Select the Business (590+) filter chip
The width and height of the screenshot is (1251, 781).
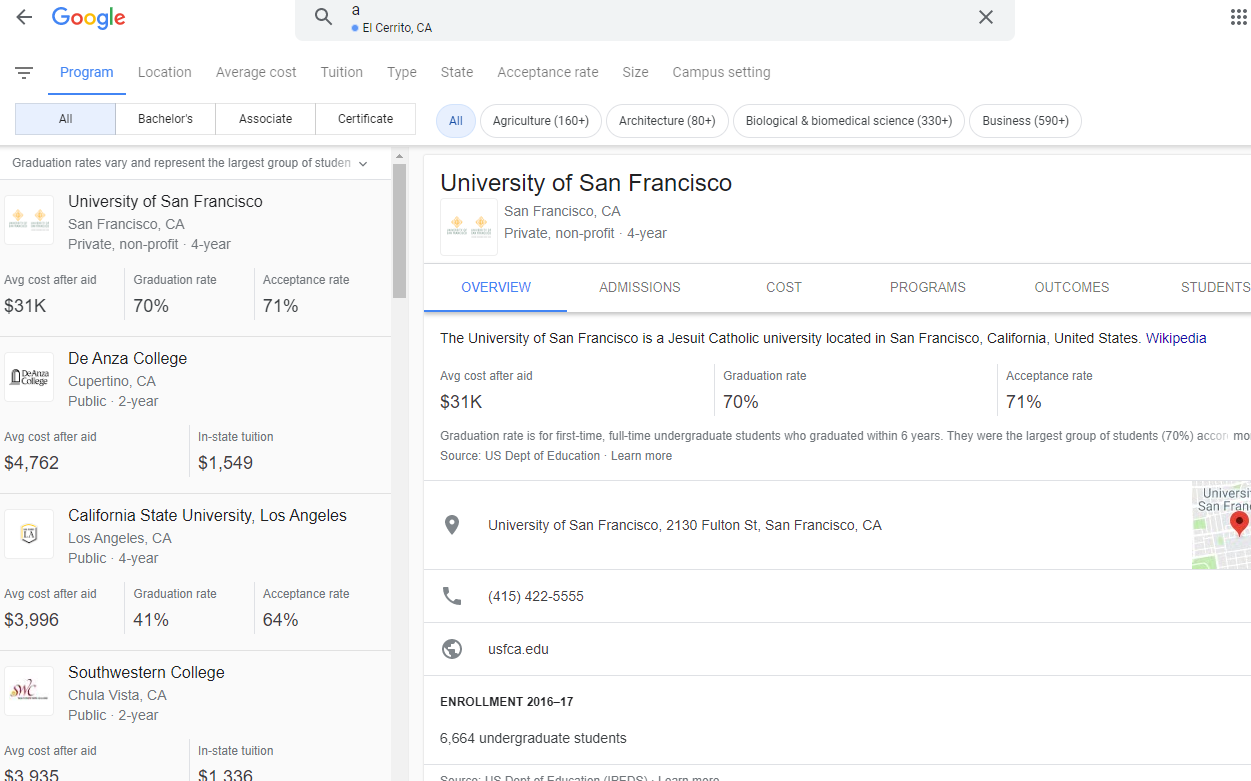tap(1025, 120)
